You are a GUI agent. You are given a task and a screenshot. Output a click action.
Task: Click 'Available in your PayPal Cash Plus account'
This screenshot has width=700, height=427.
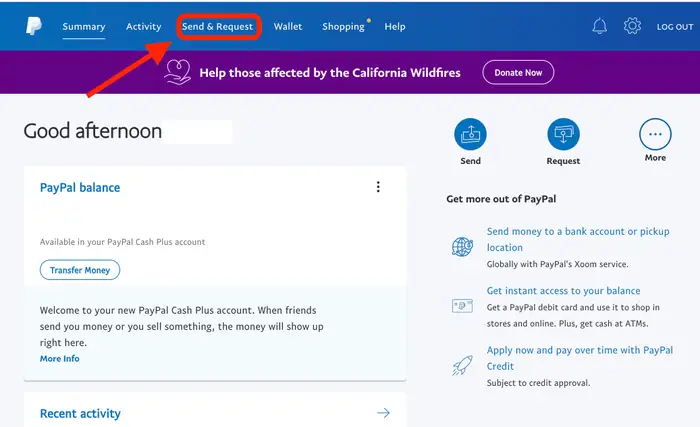coord(122,242)
